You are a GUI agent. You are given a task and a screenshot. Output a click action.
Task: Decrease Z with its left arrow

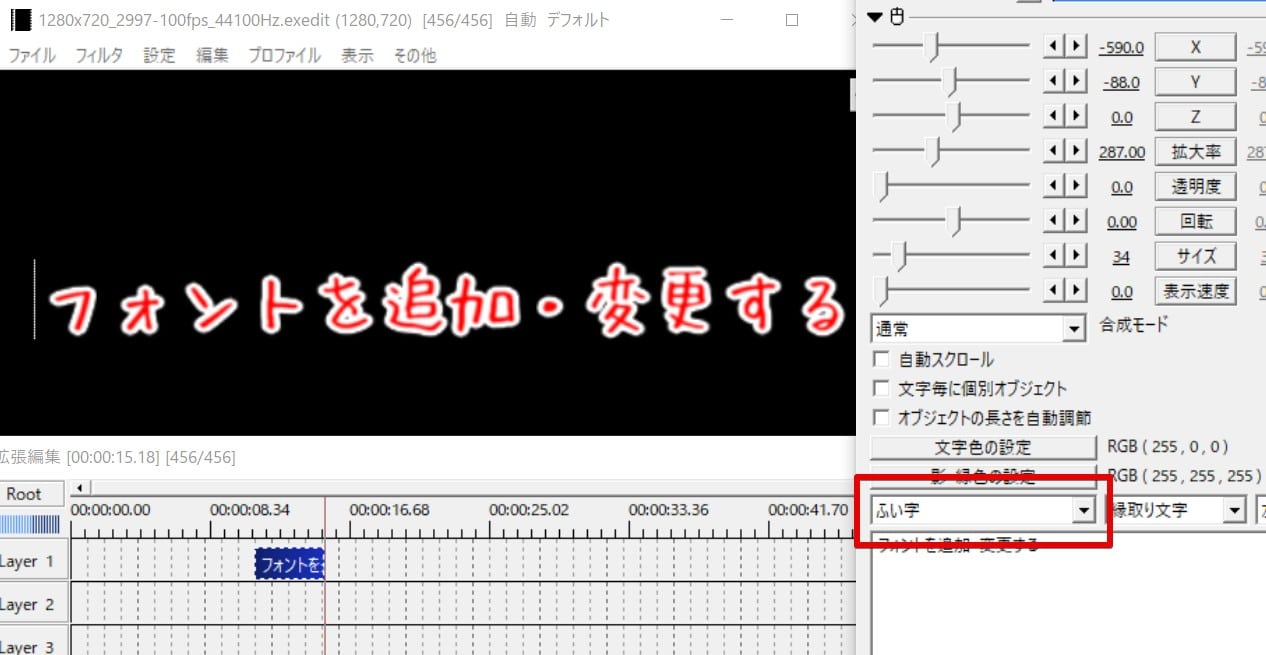pos(1053,117)
